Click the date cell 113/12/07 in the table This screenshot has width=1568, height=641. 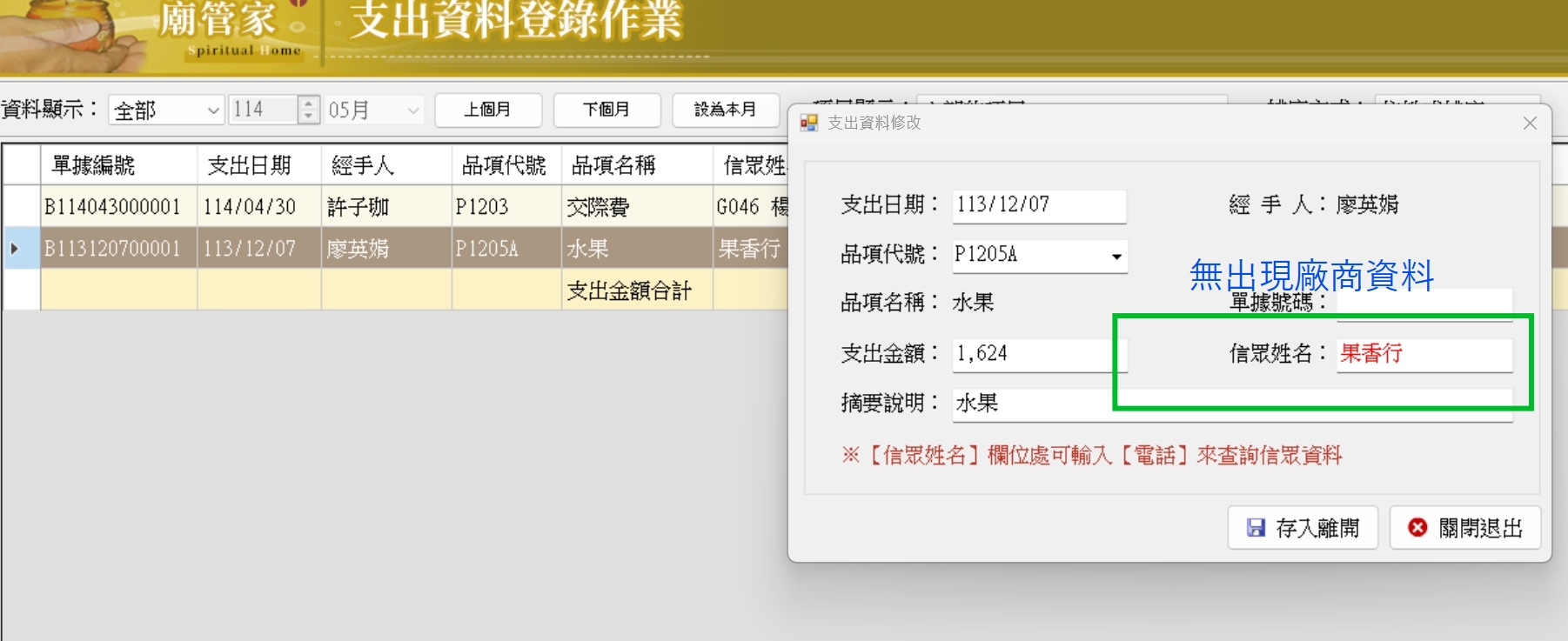pyautogui.click(x=259, y=249)
